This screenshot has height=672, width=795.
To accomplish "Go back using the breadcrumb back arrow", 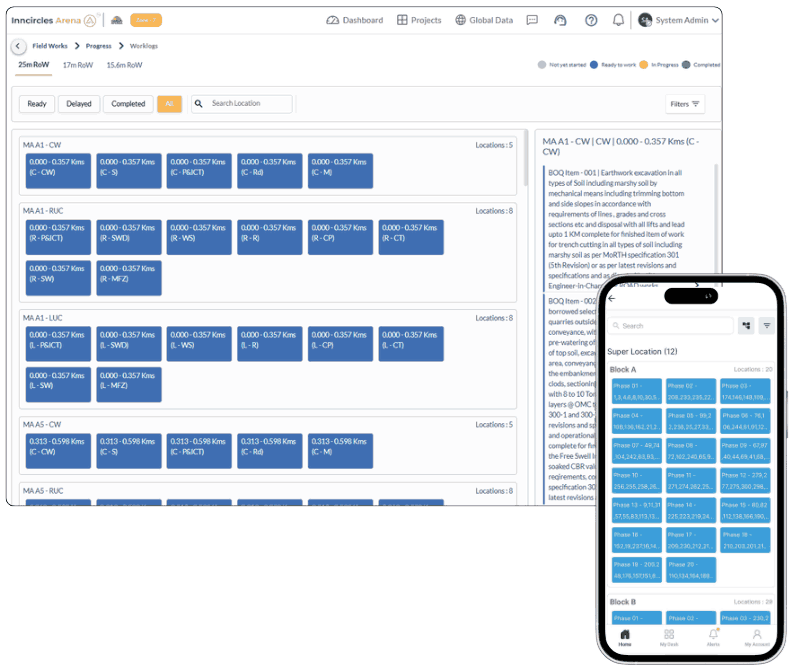I will click(18, 46).
